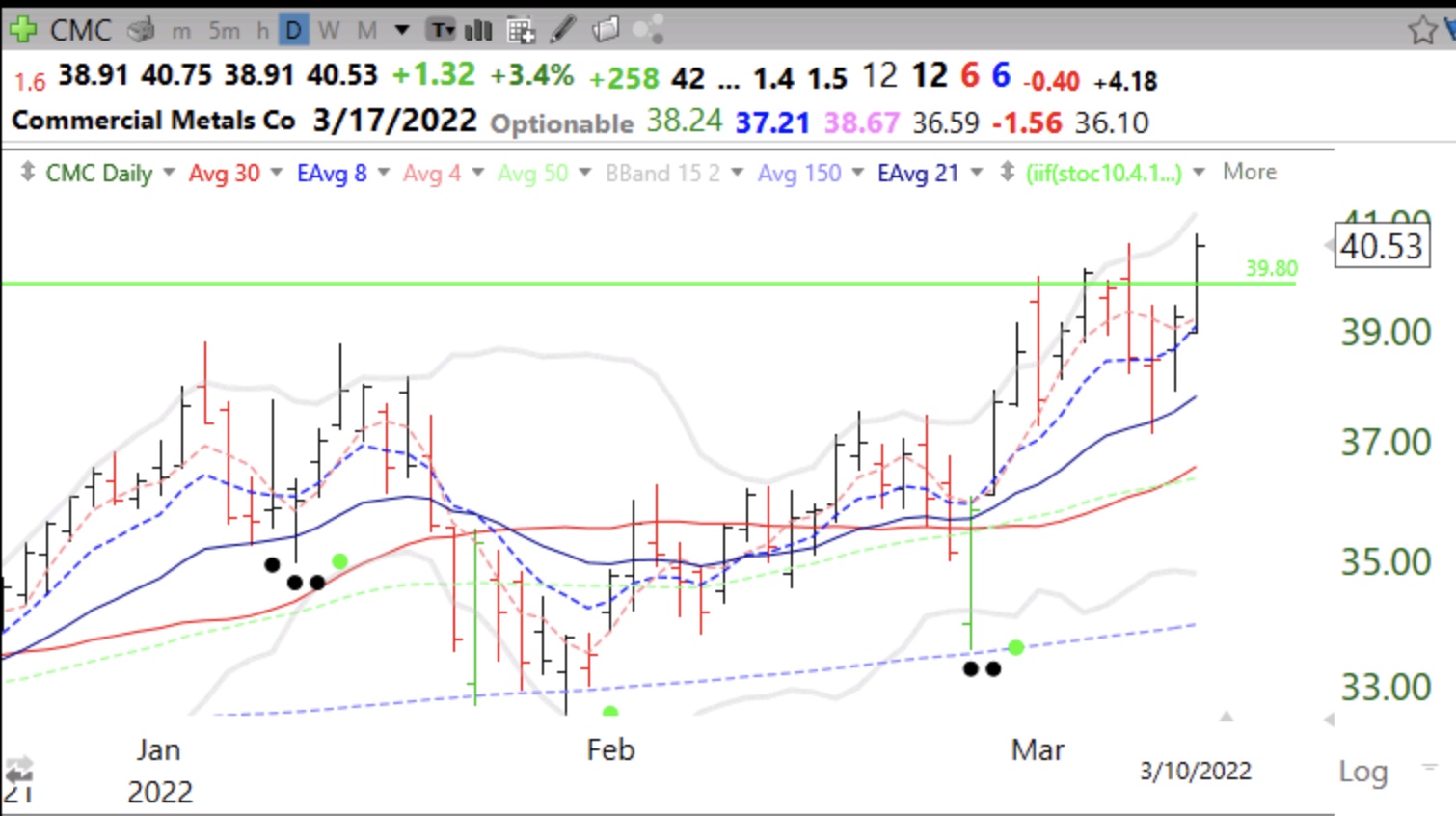1456x816 pixels.
Task: Click the Commercial Metals Co name
Action: (153, 121)
